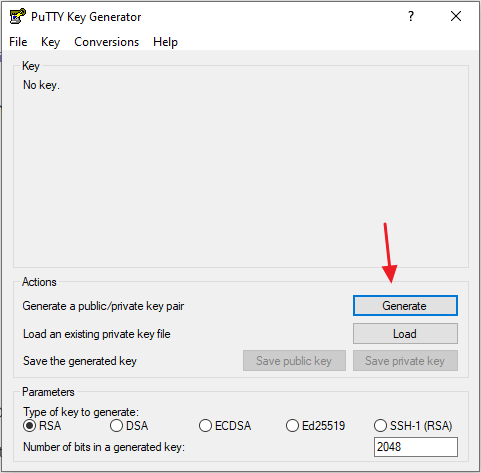Click the number of bits field
The height and width of the screenshot is (473, 481).
tap(416, 447)
